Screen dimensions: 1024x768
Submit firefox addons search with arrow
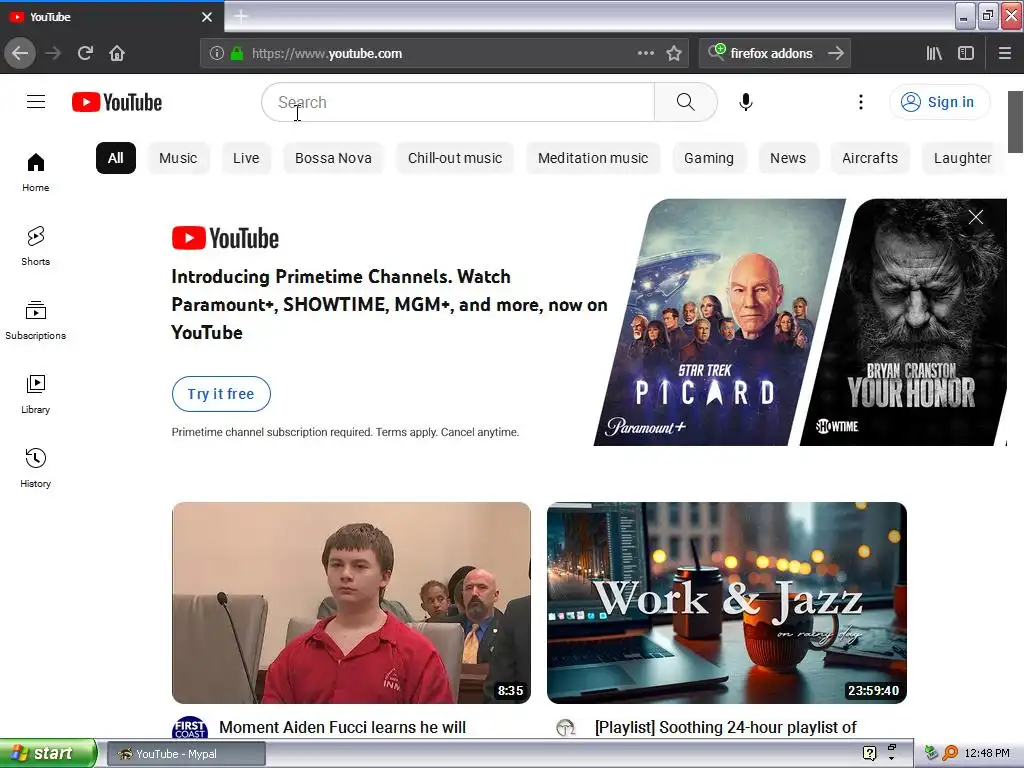836,54
